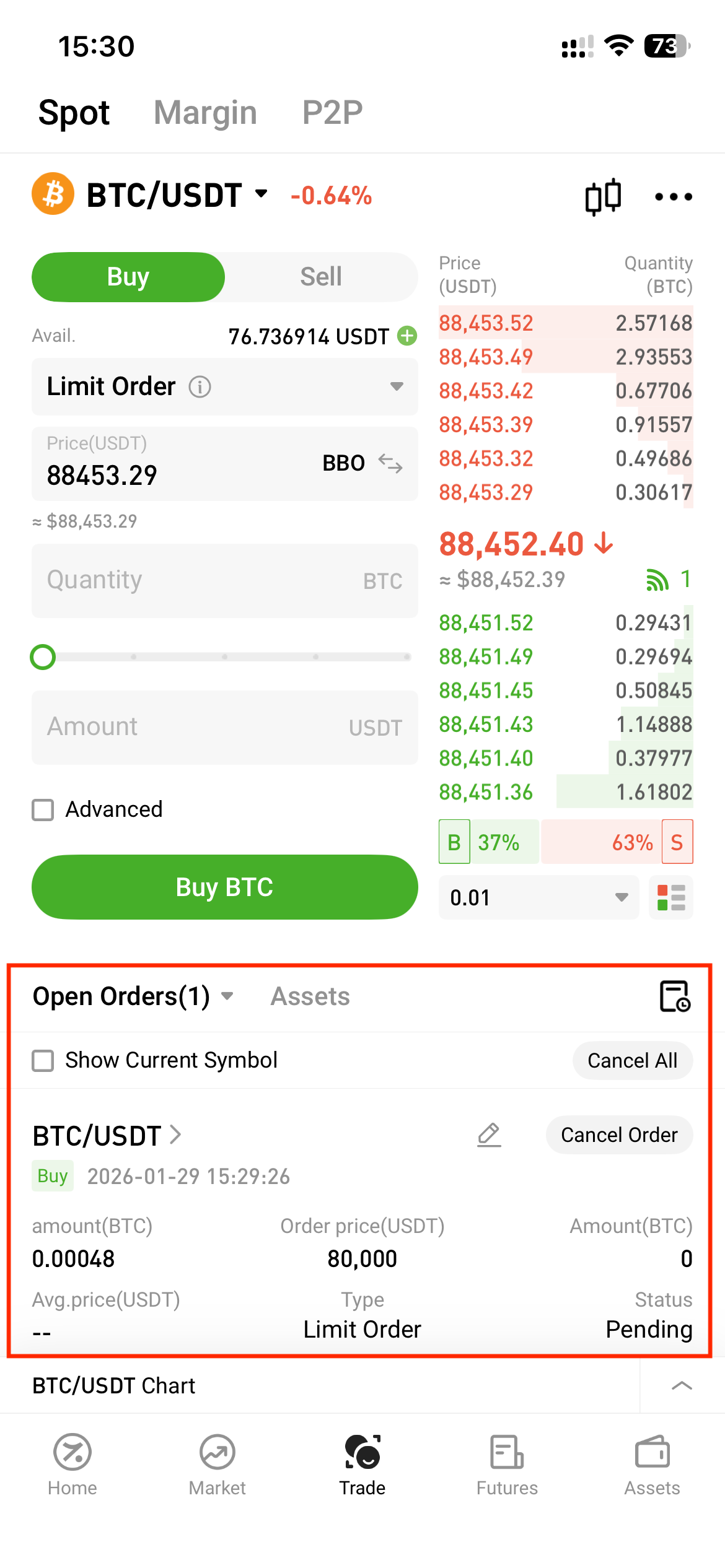Screen dimensions: 725x1568
Task: Expand the Limit Order type dropdown
Action: tap(397, 386)
